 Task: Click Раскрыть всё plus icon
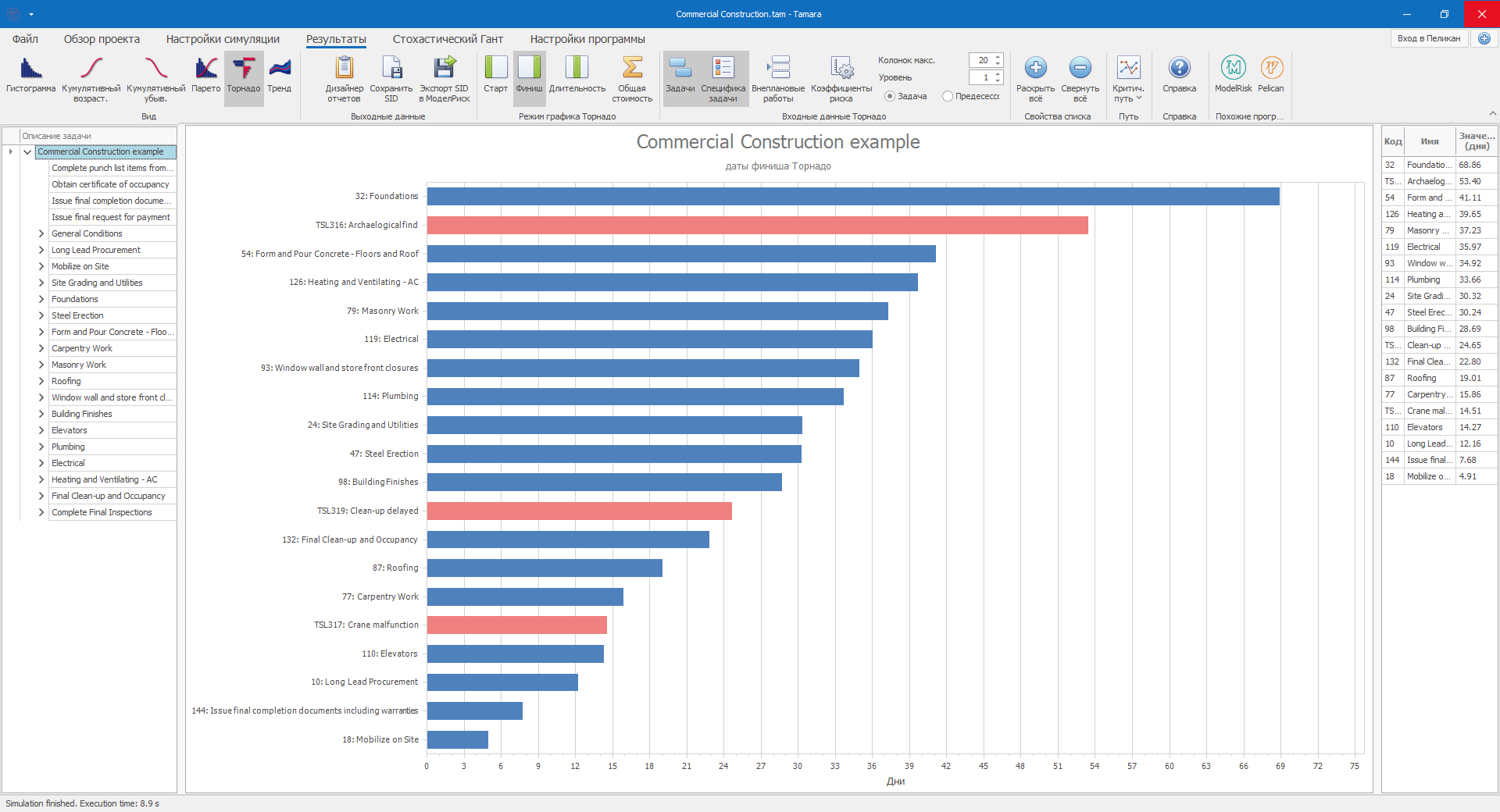(x=1035, y=69)
